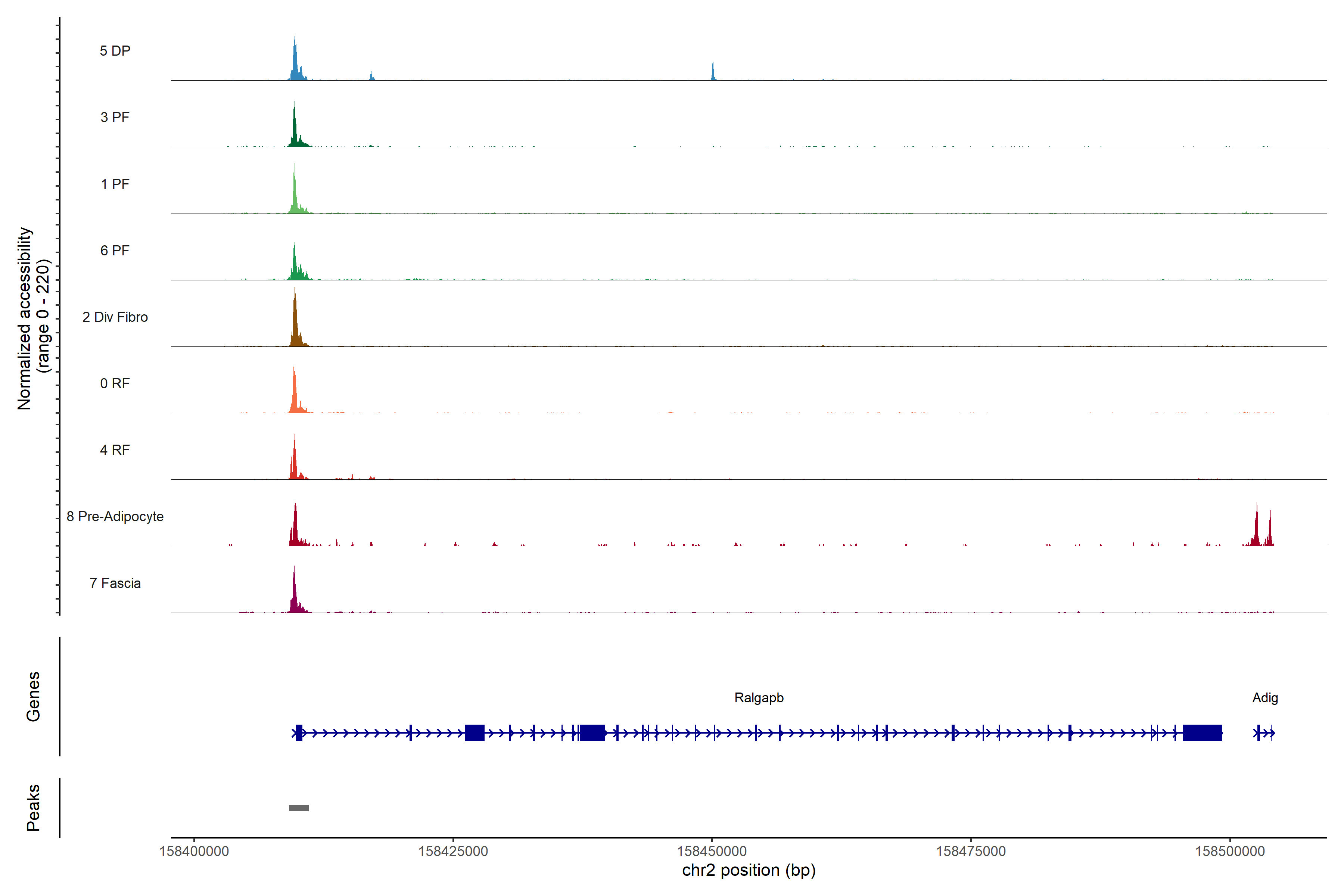
Task: Click the chr2 position (bp) axis title
Action: pyautogui.click(x=749, y=870)
